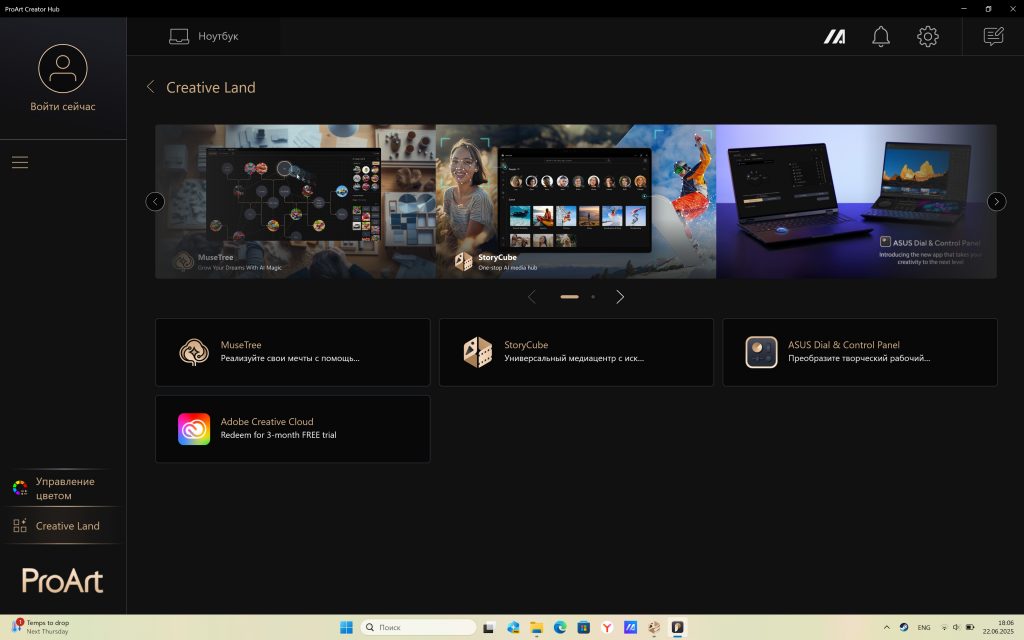Click the 'Creative Land' page heading
This screenshot has width=1024, height=640.
click(x=210, y=88)
